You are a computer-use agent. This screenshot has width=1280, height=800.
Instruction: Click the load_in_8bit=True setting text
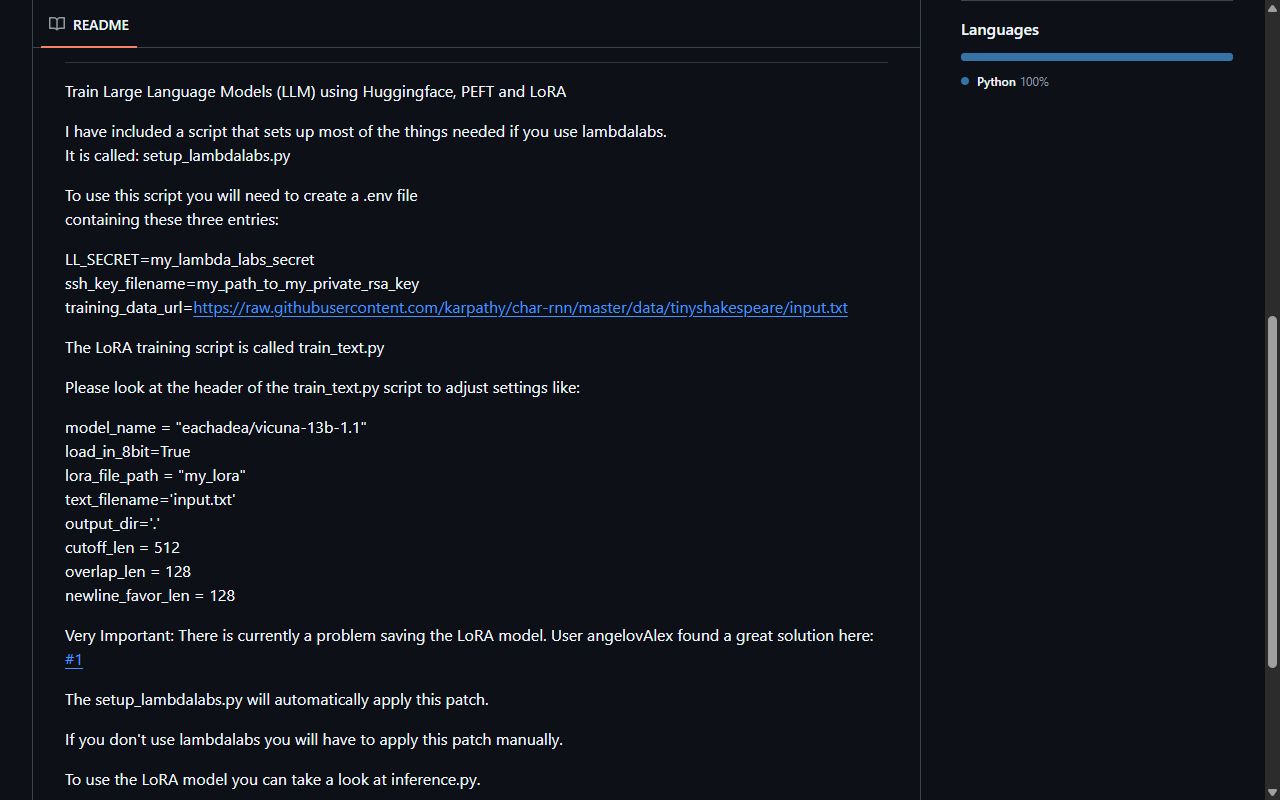[128, 451]
